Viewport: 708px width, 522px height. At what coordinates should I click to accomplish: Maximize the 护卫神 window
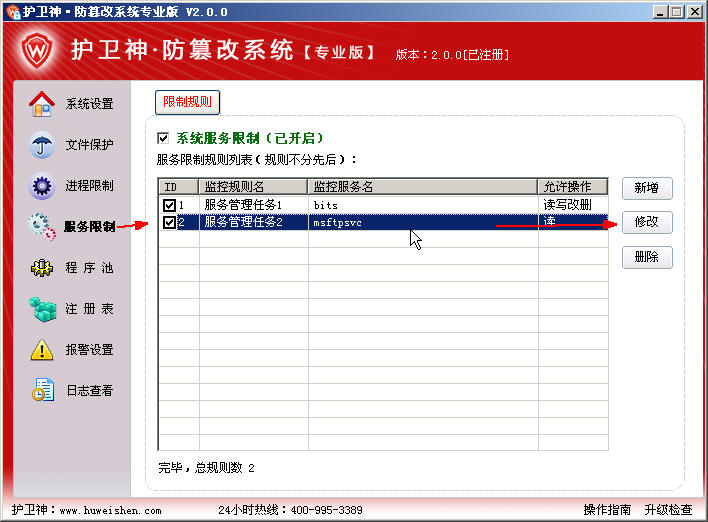coord(676,12)
